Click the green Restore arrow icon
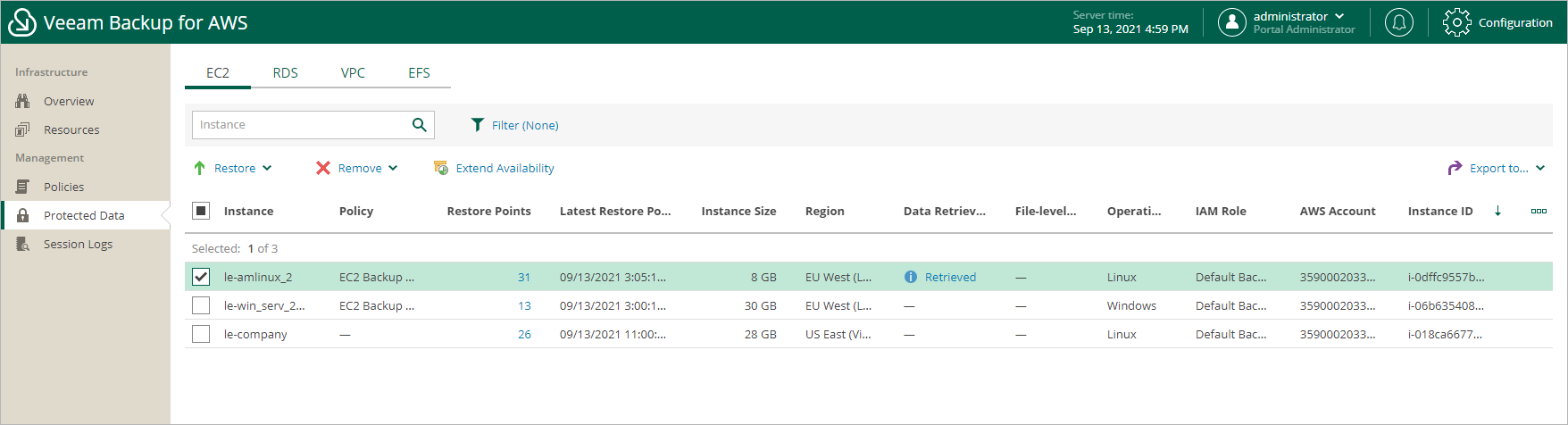The width and height of the screenshot is (1568, 425). click(200, 168)
